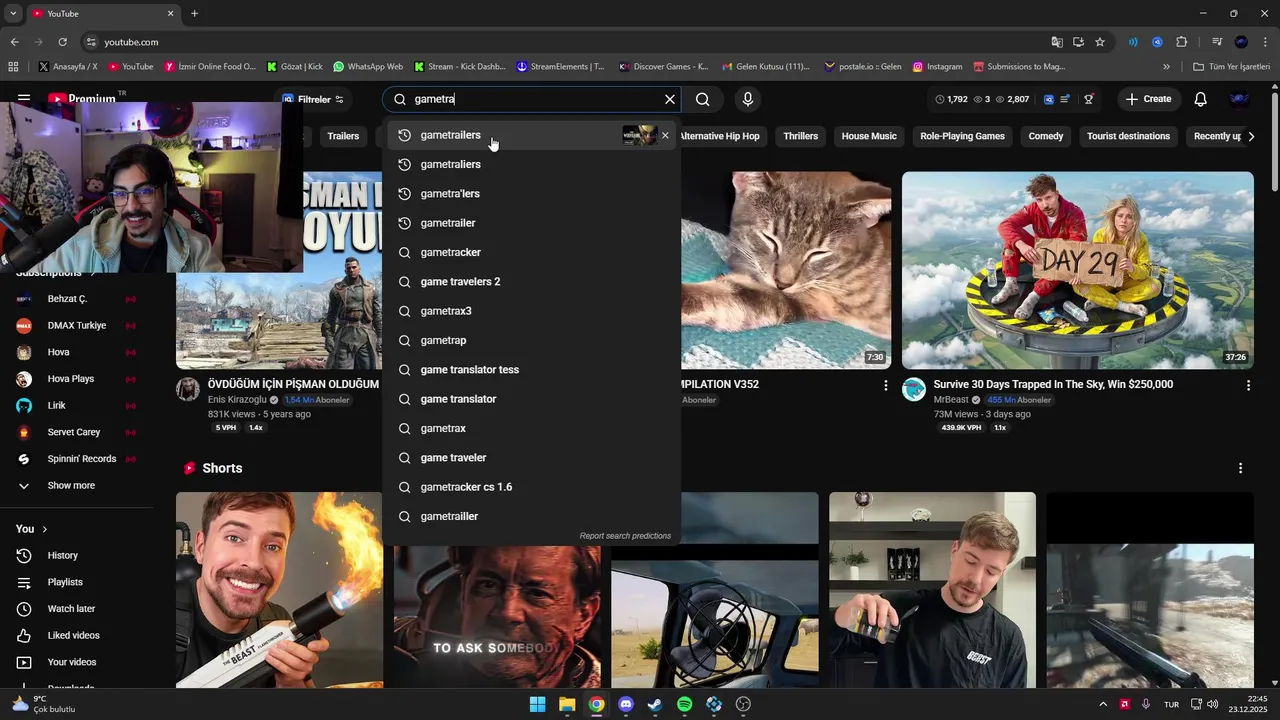Click the translate page icon
This screenshot has height=720, width=1280.
pyautogui.click(x=1057, y=42)
